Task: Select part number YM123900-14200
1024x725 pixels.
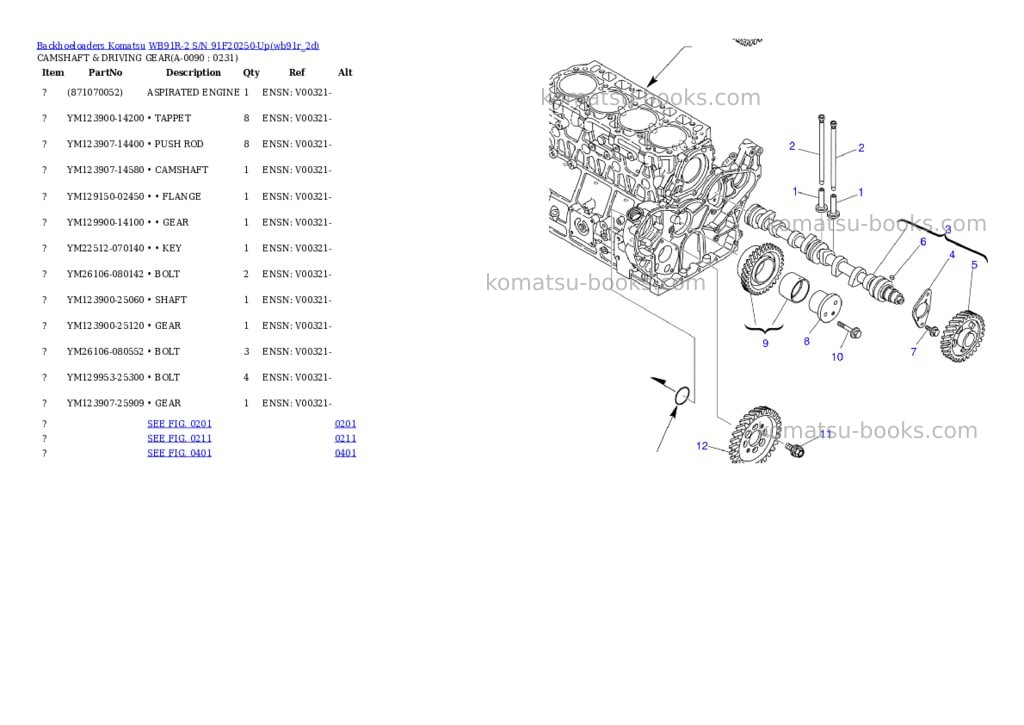Action: pyautogui.click(x=105, y=118)
